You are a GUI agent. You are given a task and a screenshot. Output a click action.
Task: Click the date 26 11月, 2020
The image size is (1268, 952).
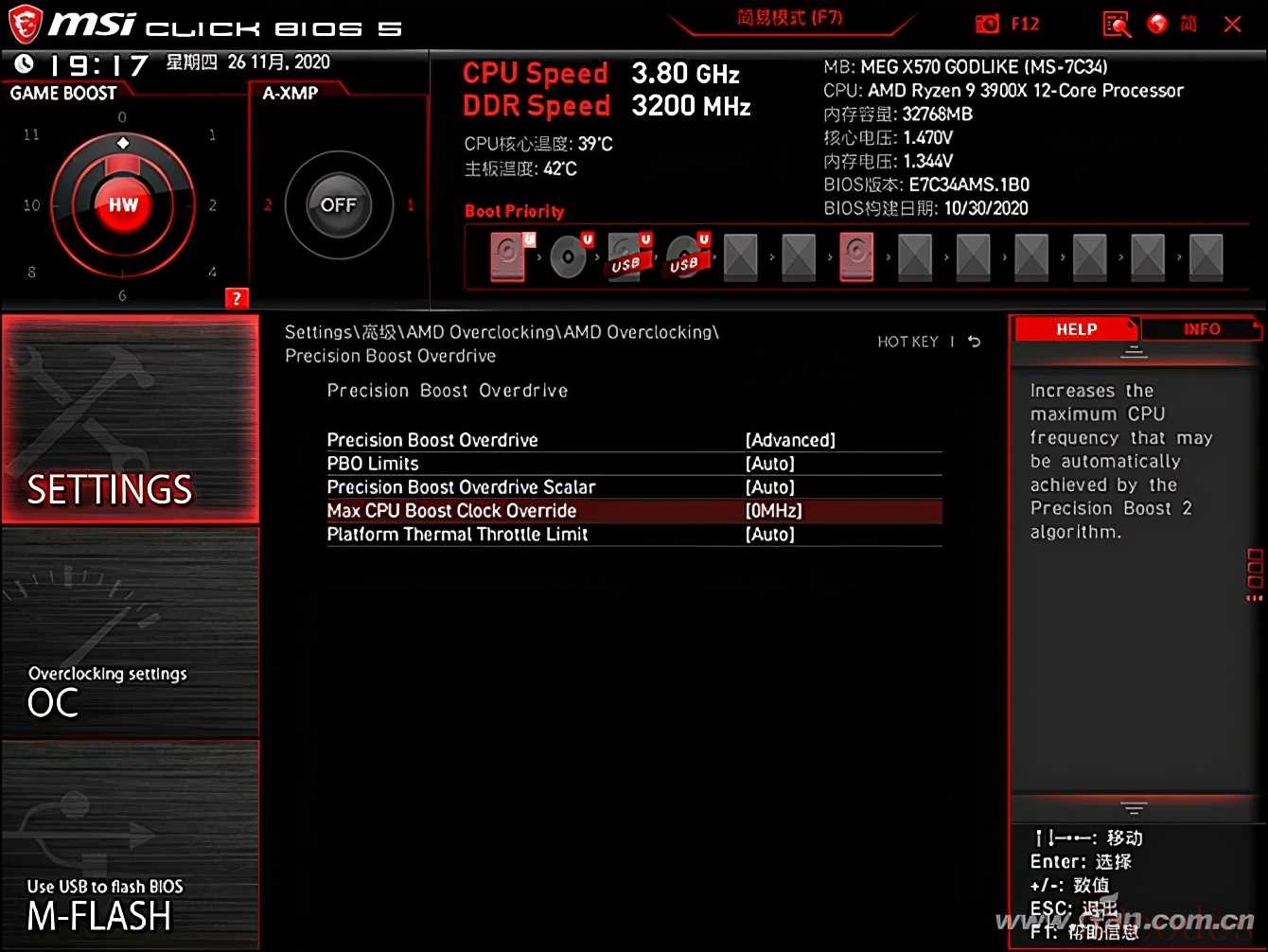point(279,62)
